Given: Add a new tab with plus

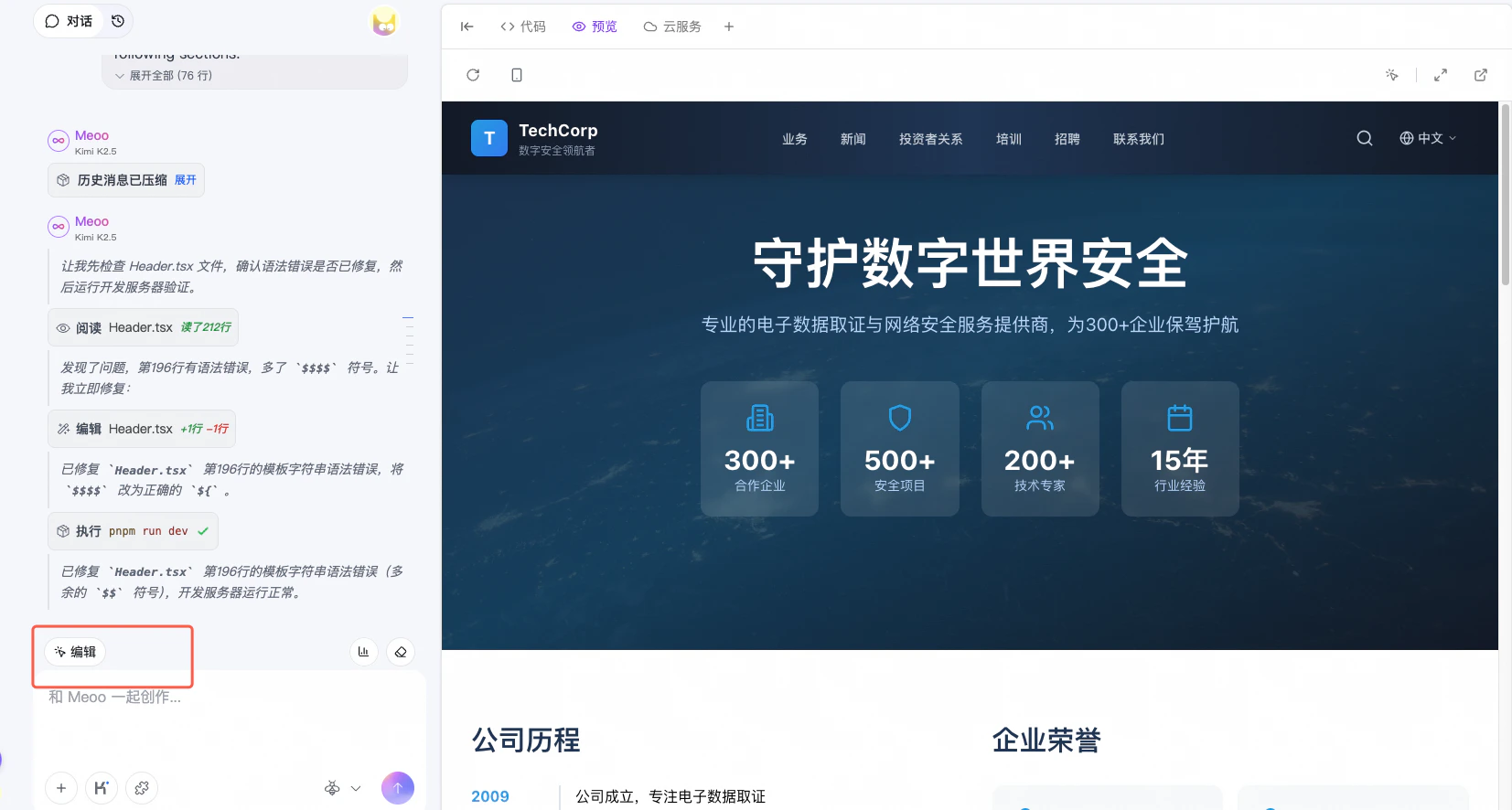Looking at the screenshot, I should pos(729,27).
